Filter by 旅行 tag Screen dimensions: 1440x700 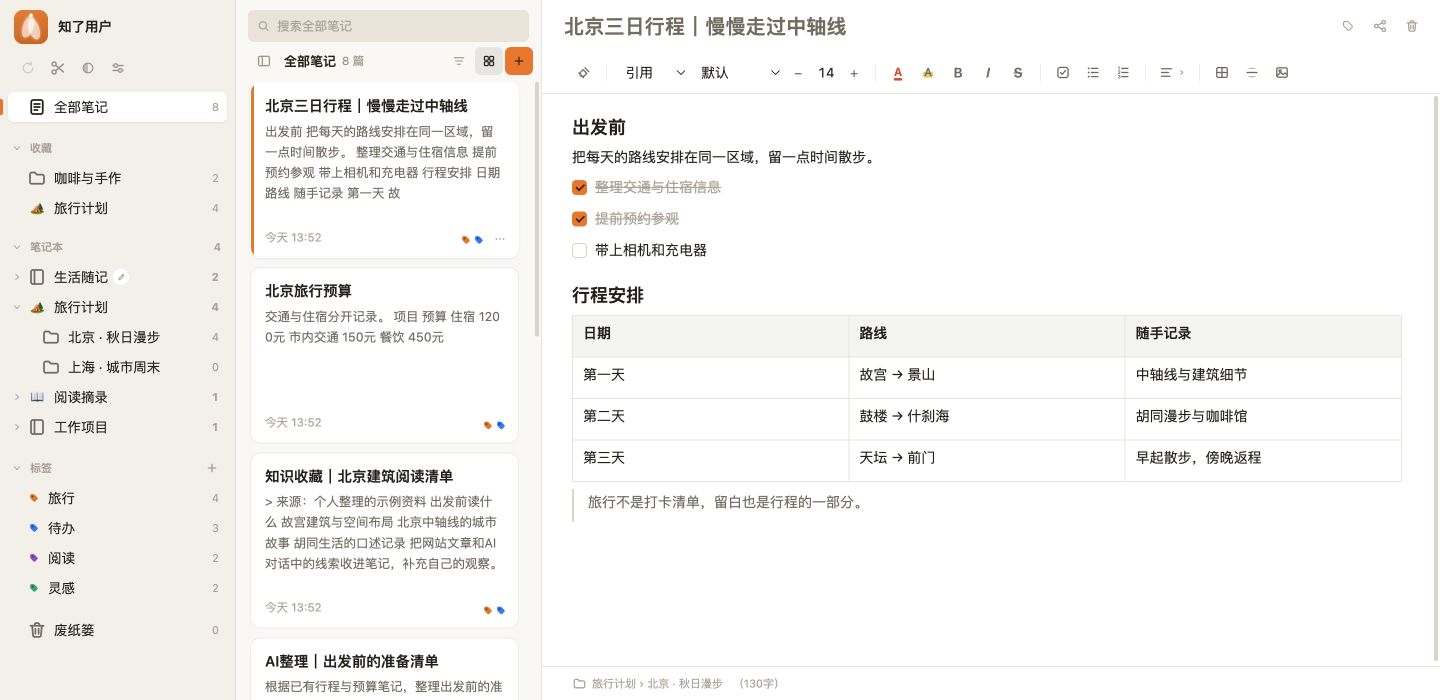(x=117, y=498)
